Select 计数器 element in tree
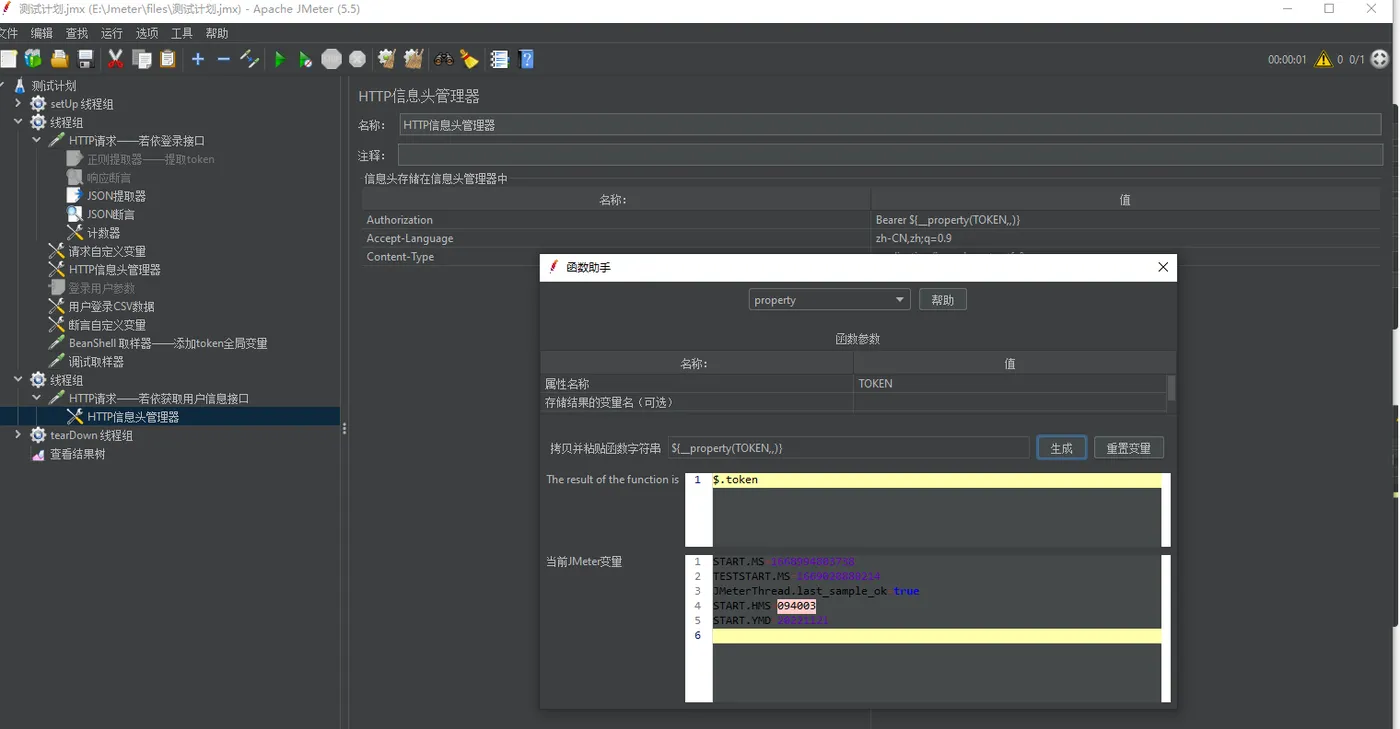Image resolution: width=1400 pixels, height=729 pixels. (x=103, y=233)
